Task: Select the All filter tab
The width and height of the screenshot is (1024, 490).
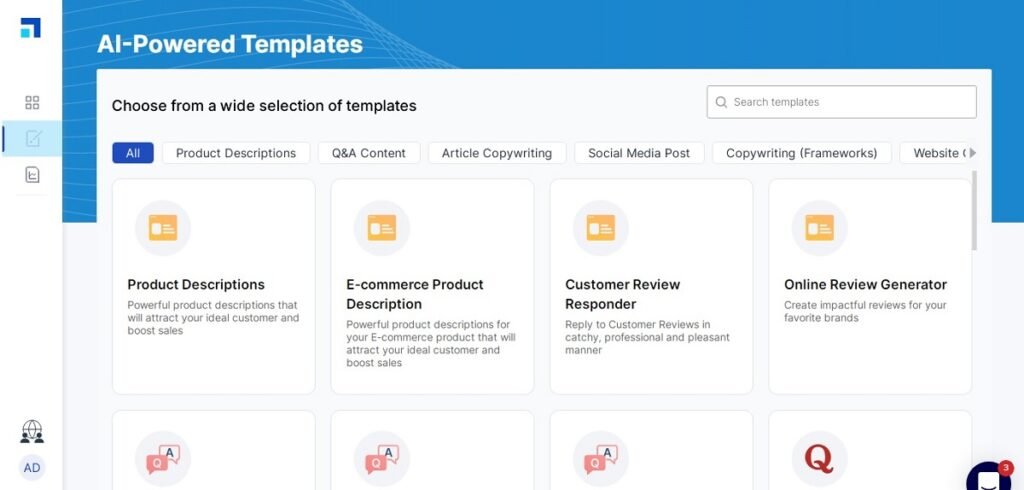Action: [x=133, y=153]
